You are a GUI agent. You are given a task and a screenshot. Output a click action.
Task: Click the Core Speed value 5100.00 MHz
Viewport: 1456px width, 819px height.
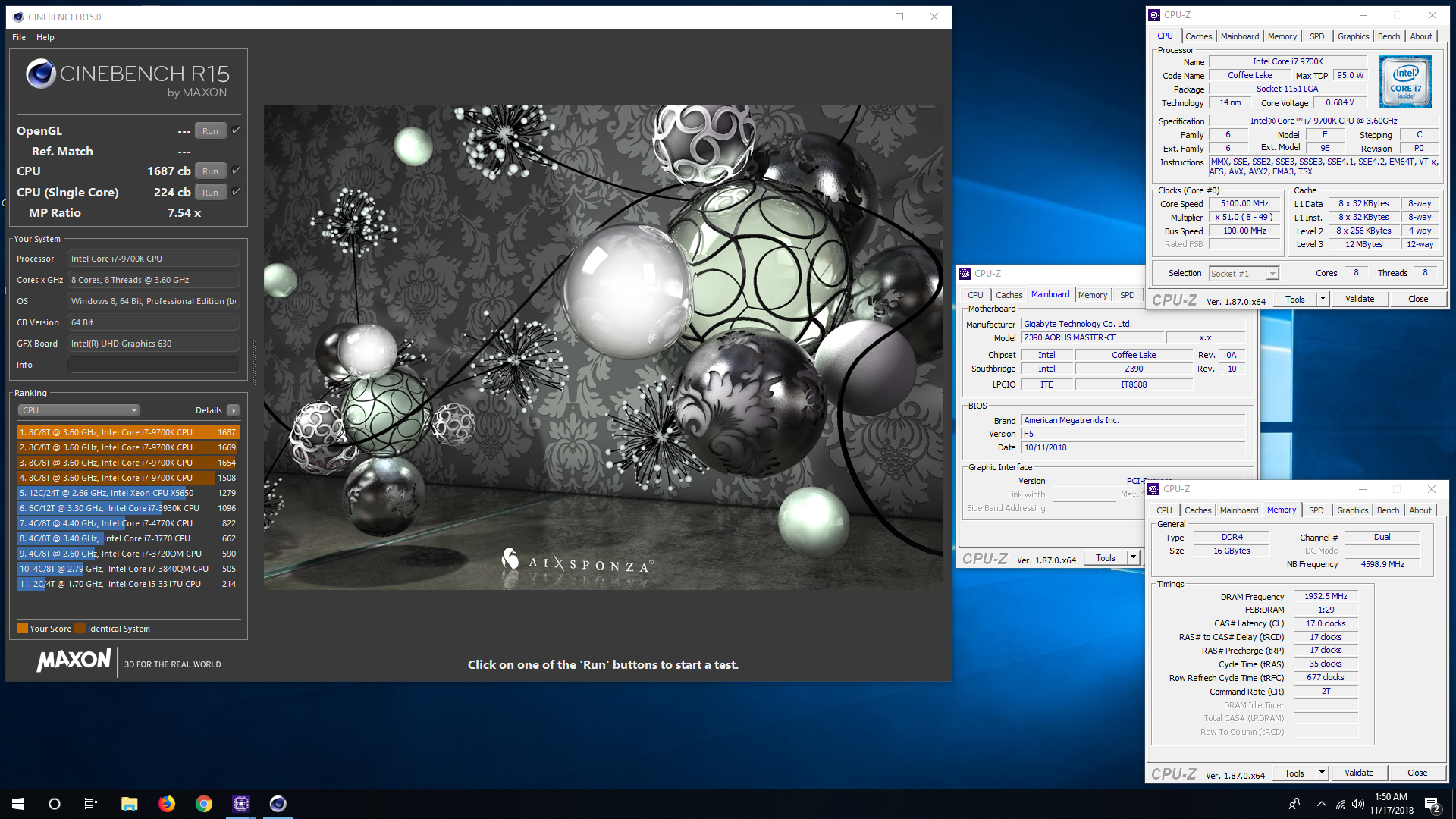[x=1244, y=203]
